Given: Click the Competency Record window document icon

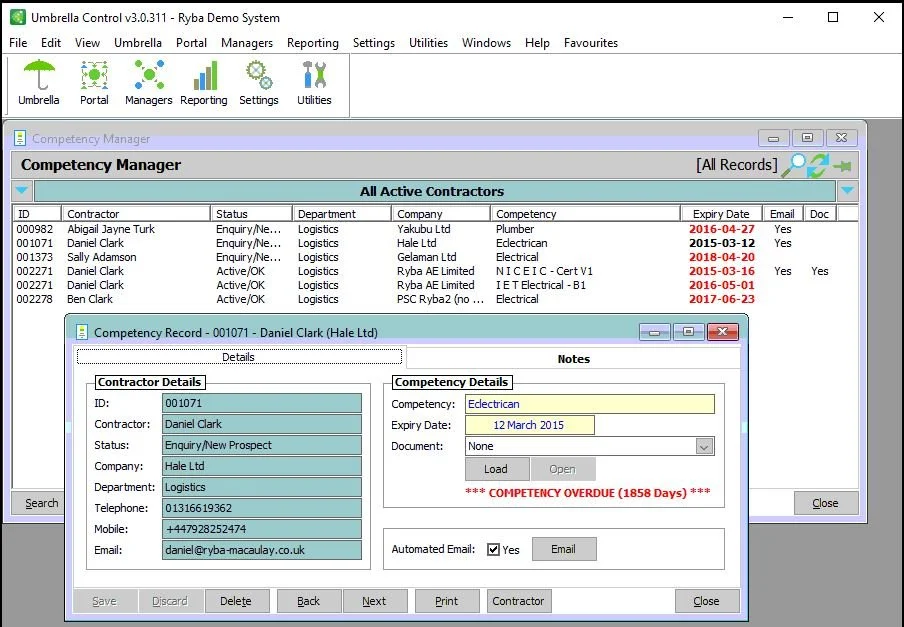Looking at the screenshot, I should pos(82,332).
